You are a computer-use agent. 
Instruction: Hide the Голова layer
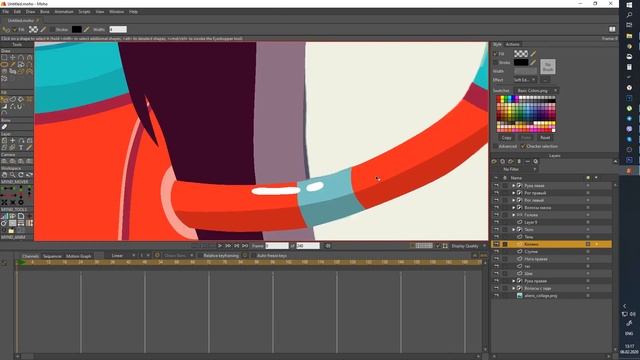(x=496, y=215)
